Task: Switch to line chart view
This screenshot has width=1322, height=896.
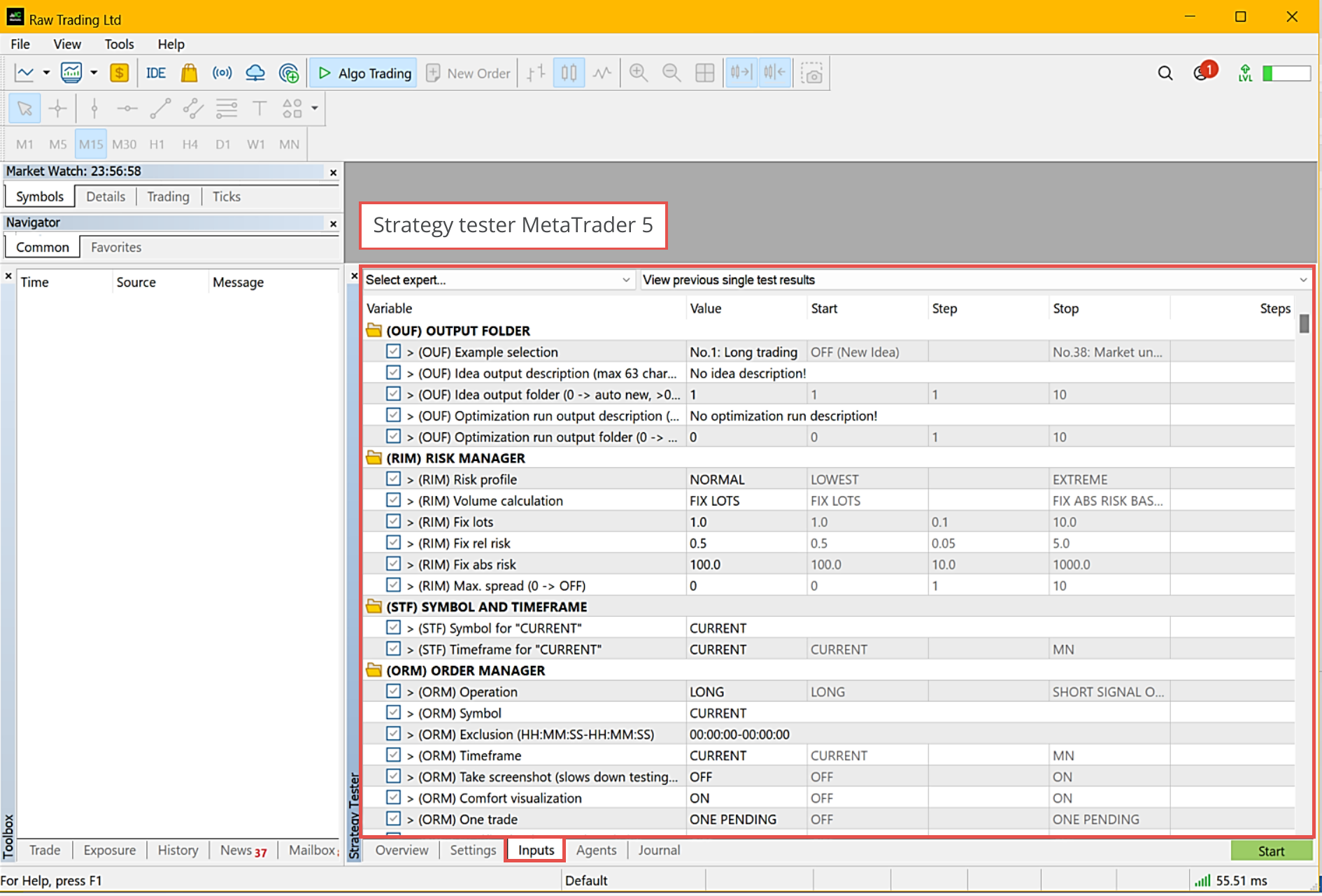Action: [x=602, y=73]
